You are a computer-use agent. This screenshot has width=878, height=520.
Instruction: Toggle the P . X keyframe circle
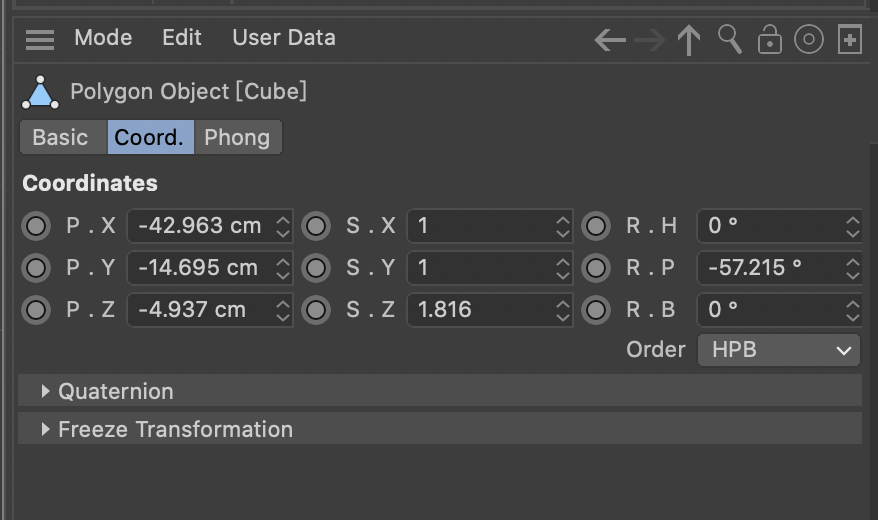pos(36,226)
